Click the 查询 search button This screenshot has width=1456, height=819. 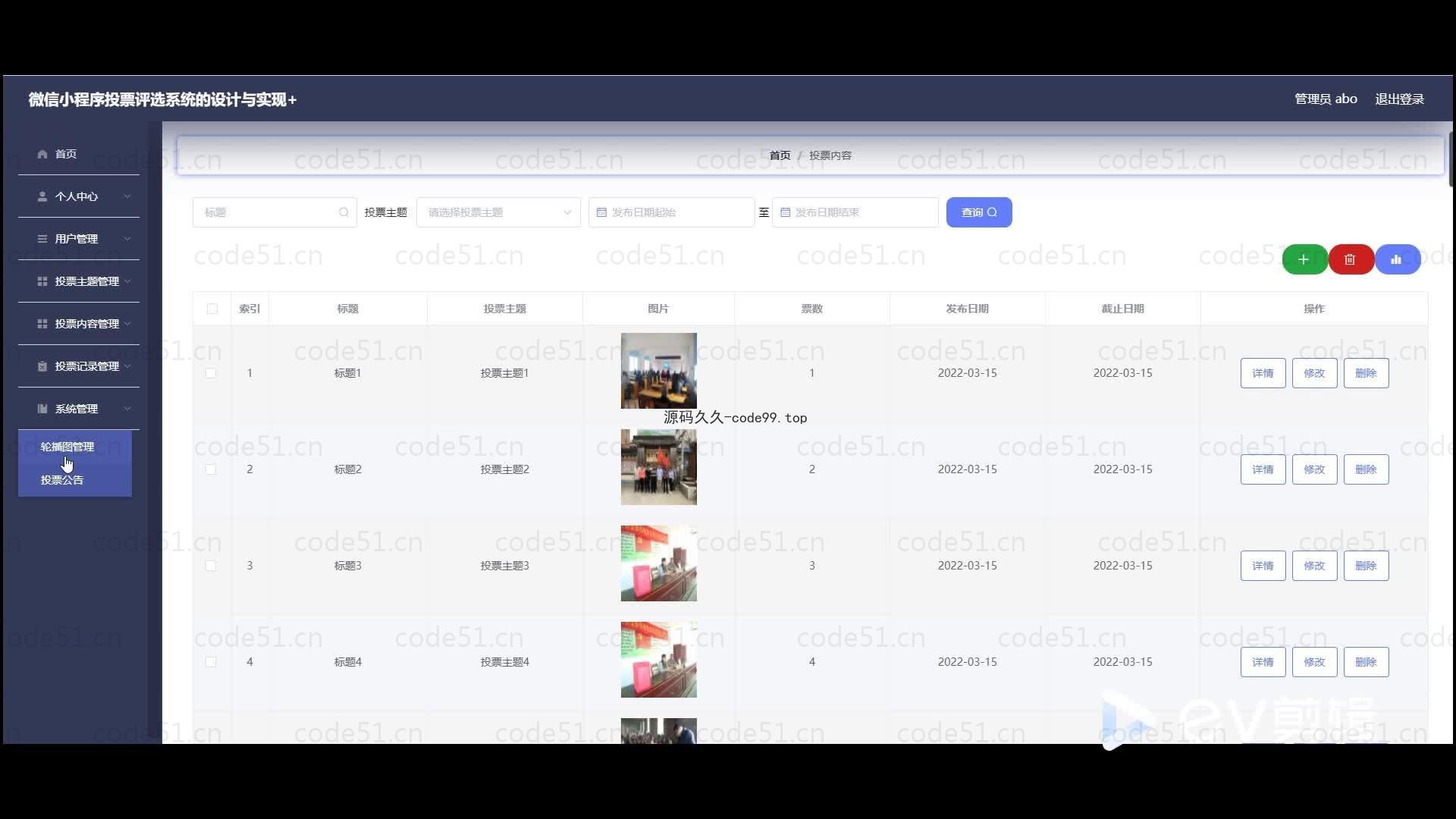979,212
